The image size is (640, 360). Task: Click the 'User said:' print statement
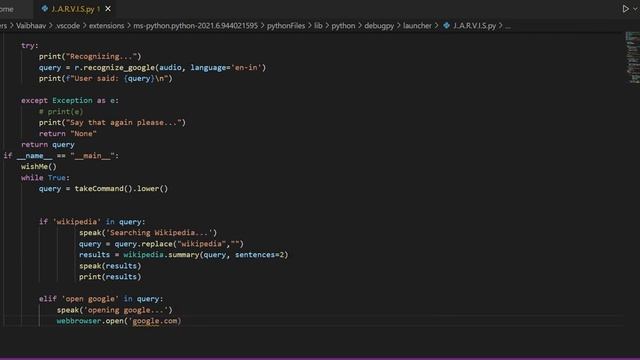[x=106, y=78]
